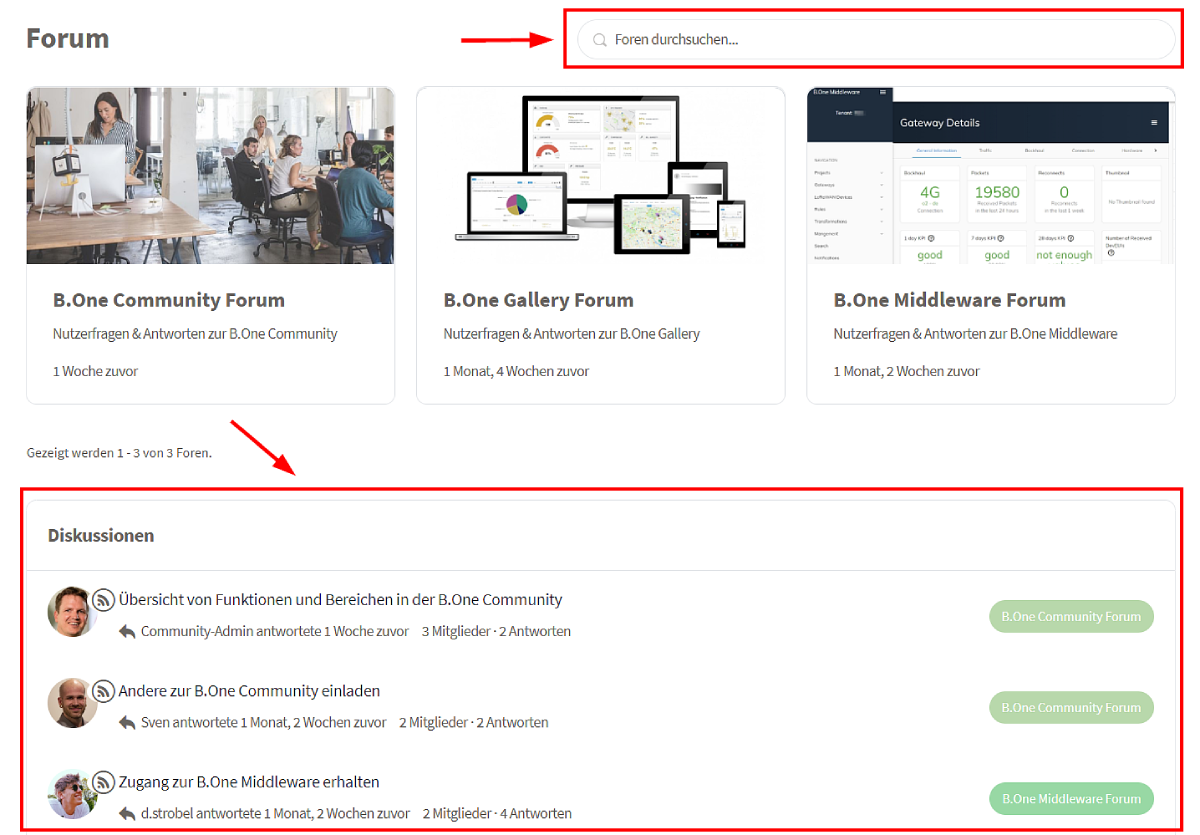The image size is (1200, 835).
Task: Click RSS icon of 'Zugang zur B.One Middleware erhalten'
Action: pyautogui.click(x=104, y=782)
